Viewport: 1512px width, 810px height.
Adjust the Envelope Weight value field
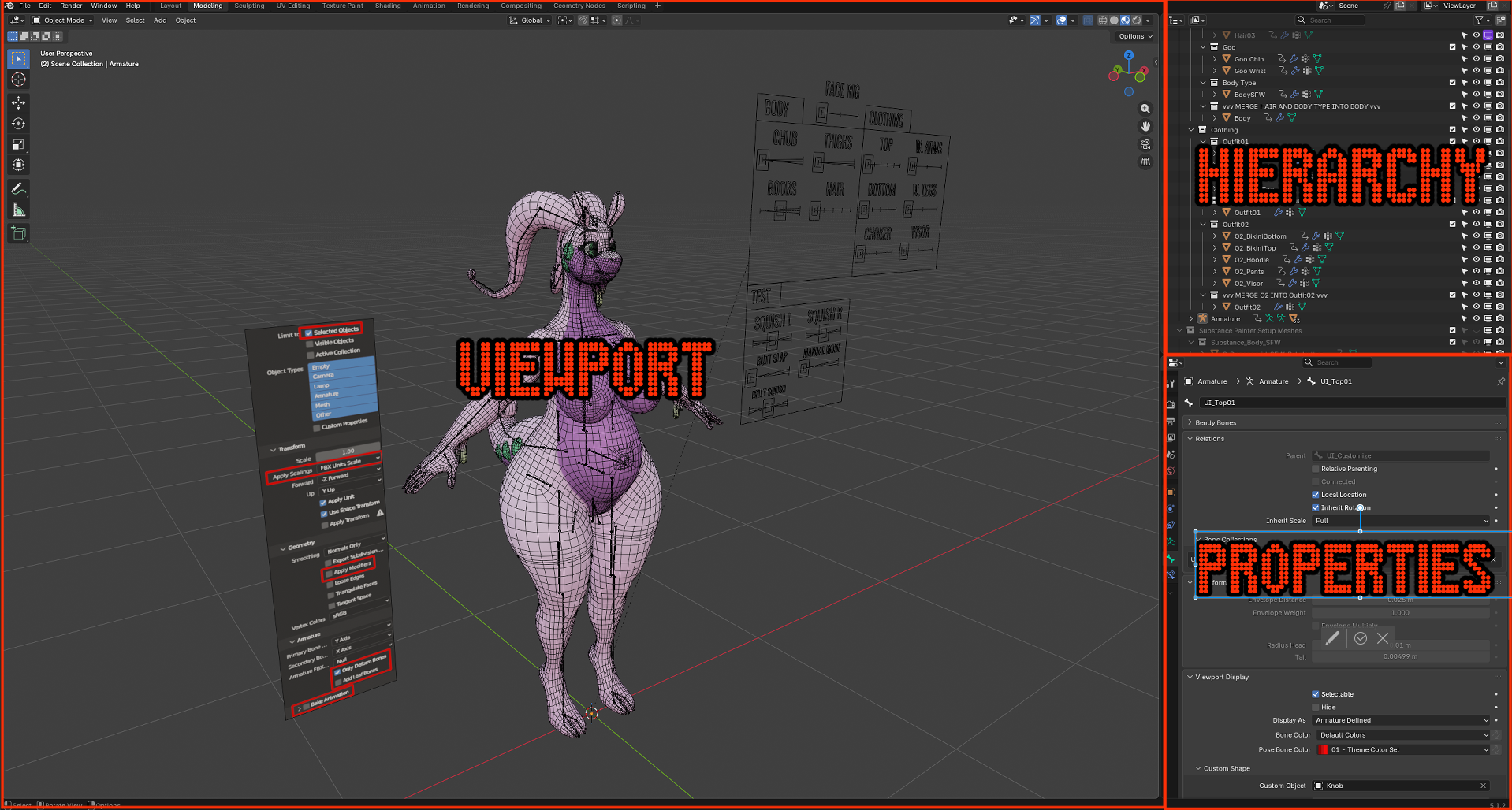[x=1401, y=613]
